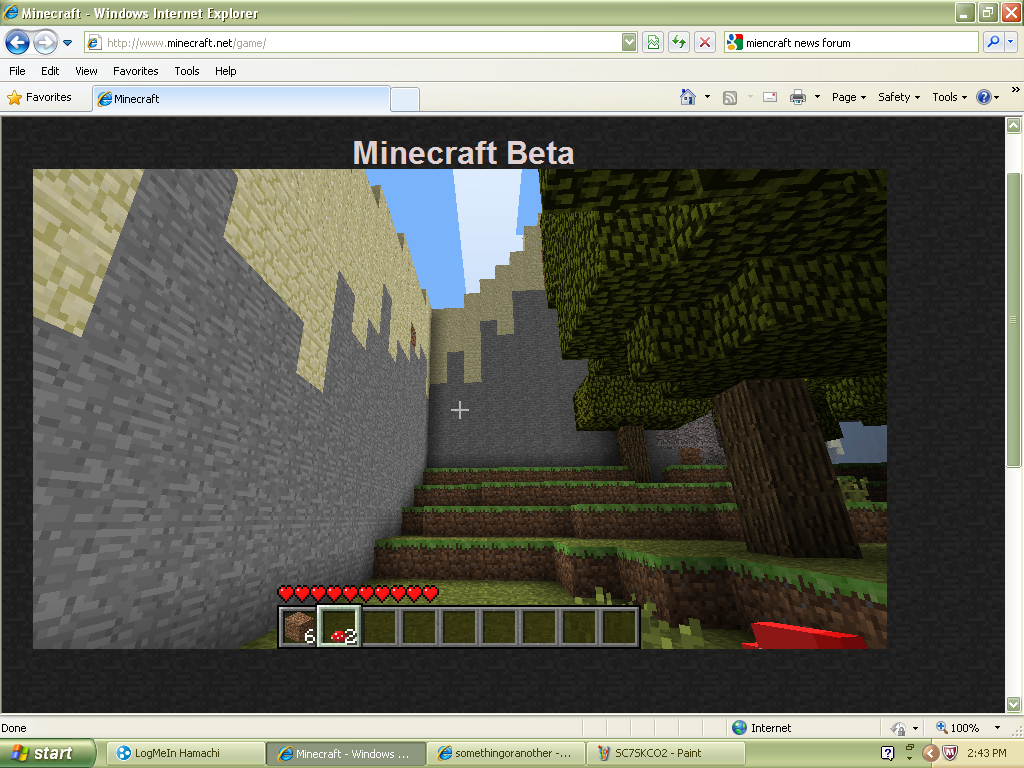
Task: Click the RSS feeds icon
Action: click(x=730, y=97)
